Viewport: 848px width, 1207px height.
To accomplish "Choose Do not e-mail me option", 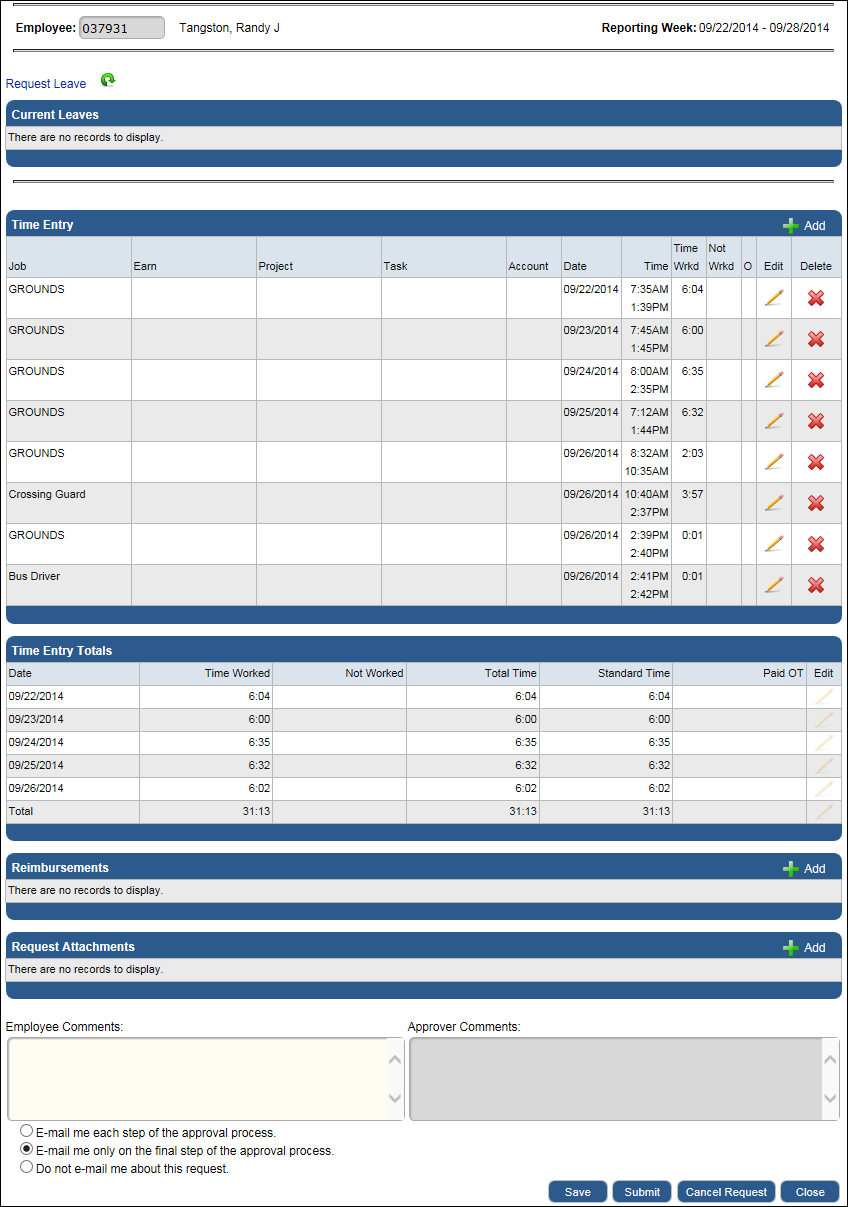I will click(27, 1168).
